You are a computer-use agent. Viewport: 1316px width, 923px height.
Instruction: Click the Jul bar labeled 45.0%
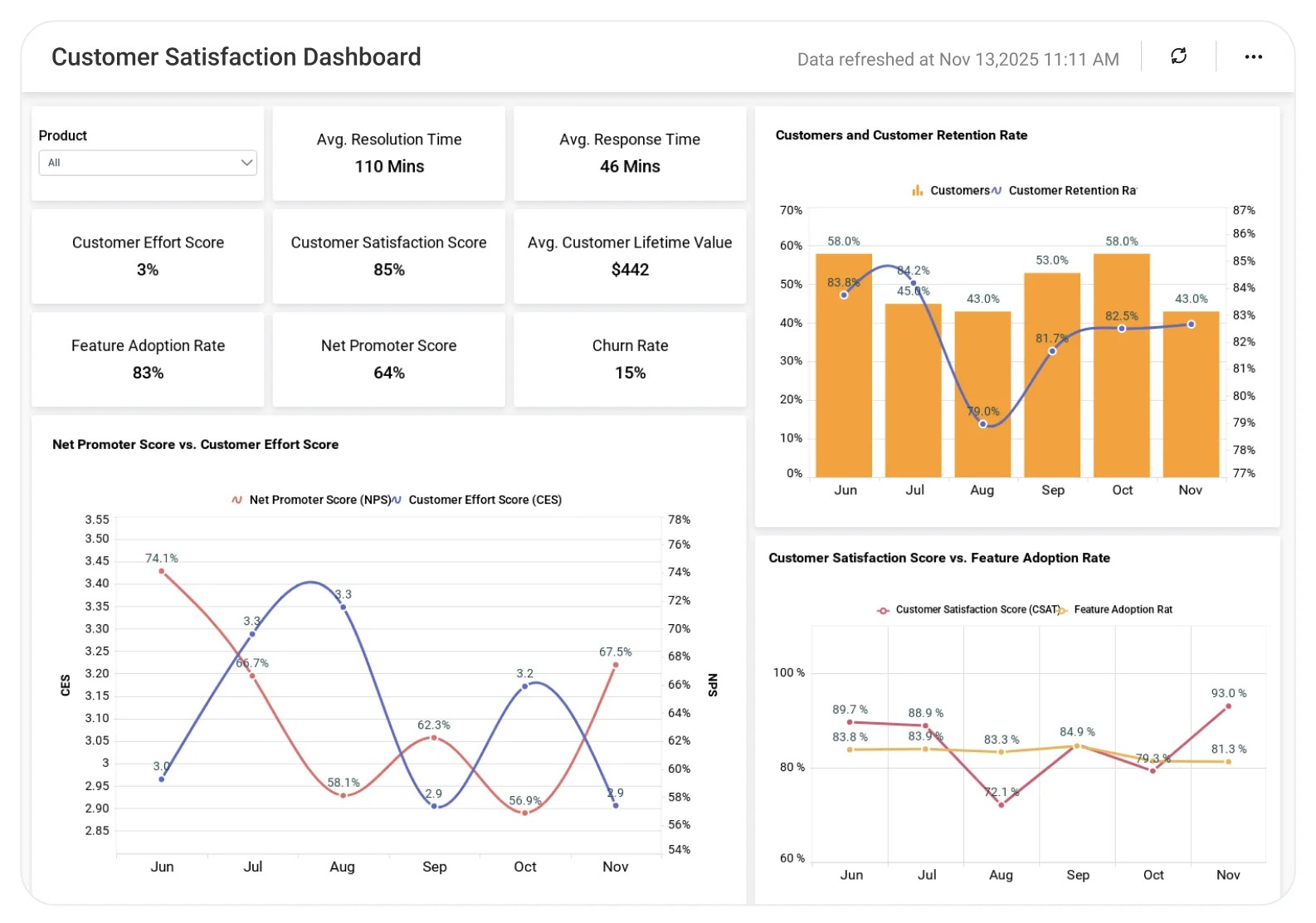(x=914, y=390)
